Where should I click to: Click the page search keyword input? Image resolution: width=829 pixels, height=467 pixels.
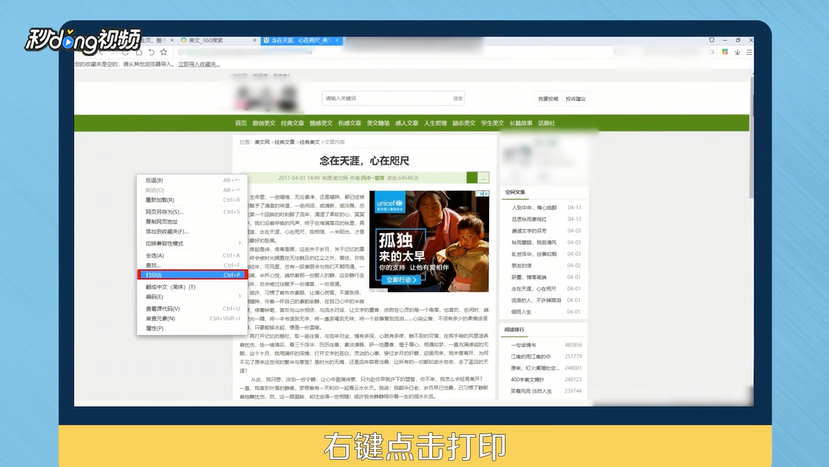(x=387, y=98)
